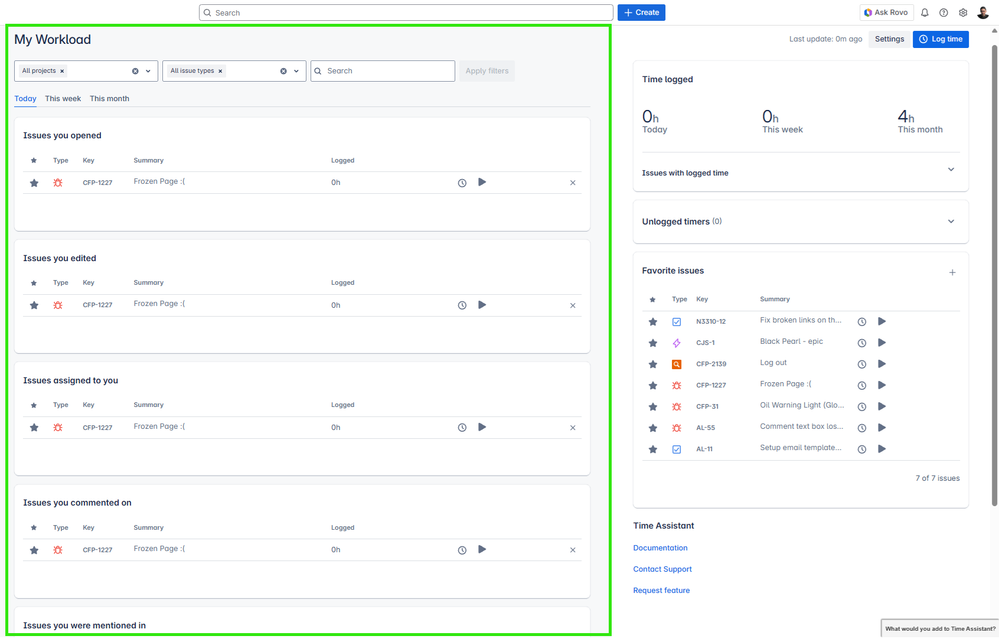Click clock icon for Log out CFP-2139

pos(862,364)
